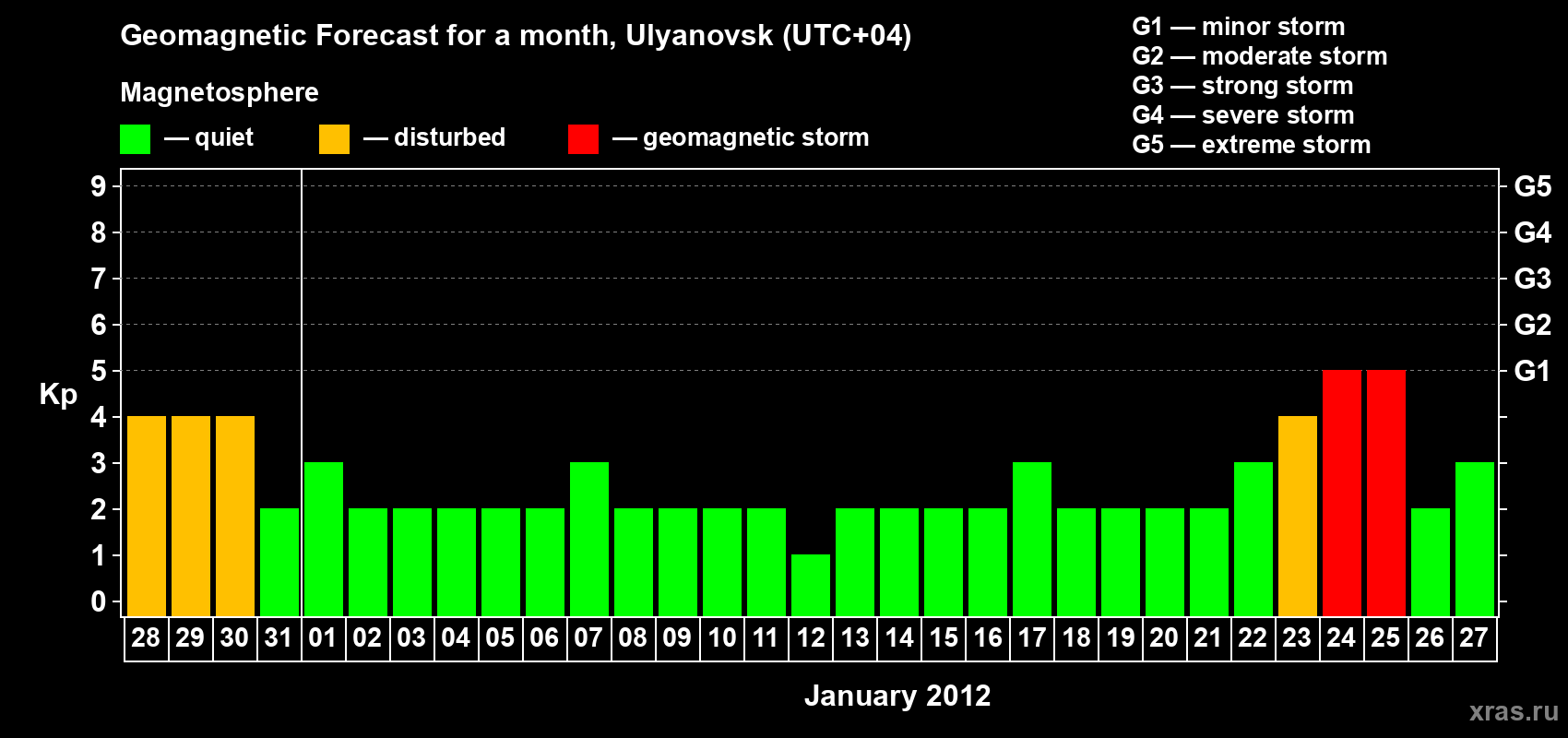The width and height of the screenshot is (1568, 738).
Task: Click the '— quiet' legend text
Action: pos(208,137)
